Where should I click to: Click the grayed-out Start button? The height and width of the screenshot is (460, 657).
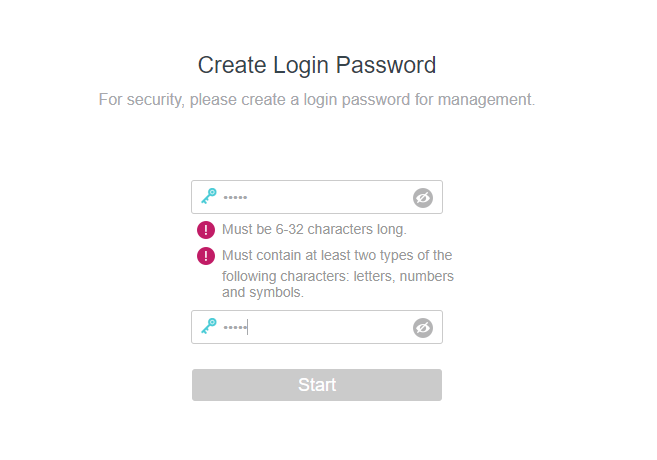(317, 385)
